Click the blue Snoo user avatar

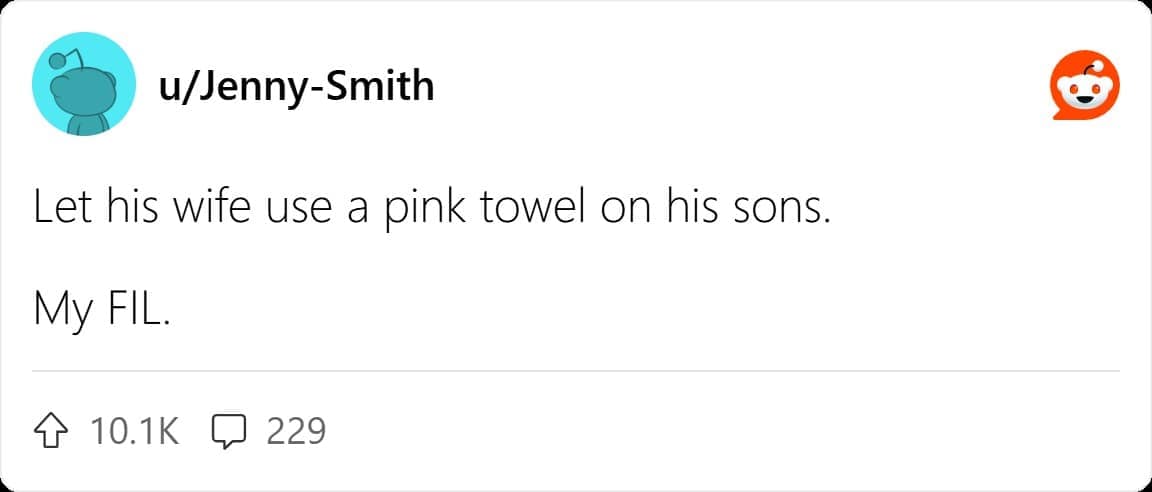[84, 84]
